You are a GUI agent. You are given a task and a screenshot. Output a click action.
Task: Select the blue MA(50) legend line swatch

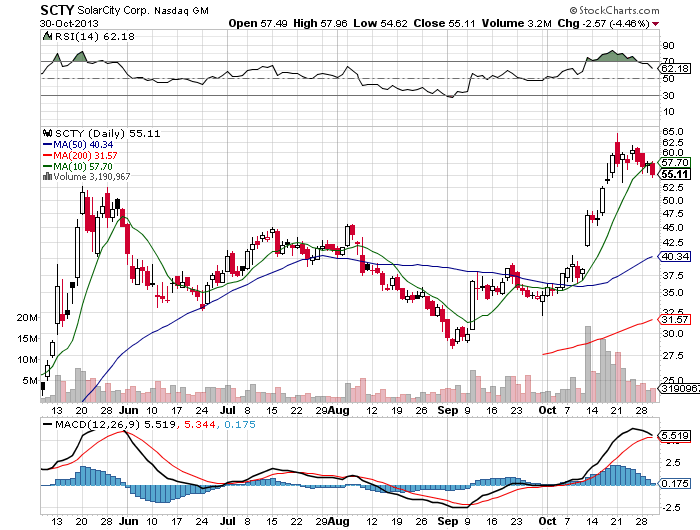click(x=47, y=144)
